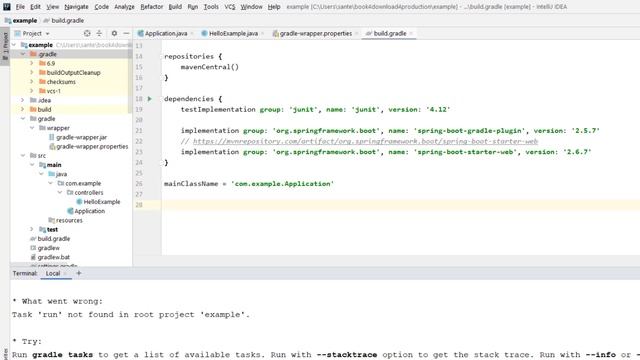Open Application class from tree
The width and height of the screenshot is (640, 360).
(x=86, y=211)
